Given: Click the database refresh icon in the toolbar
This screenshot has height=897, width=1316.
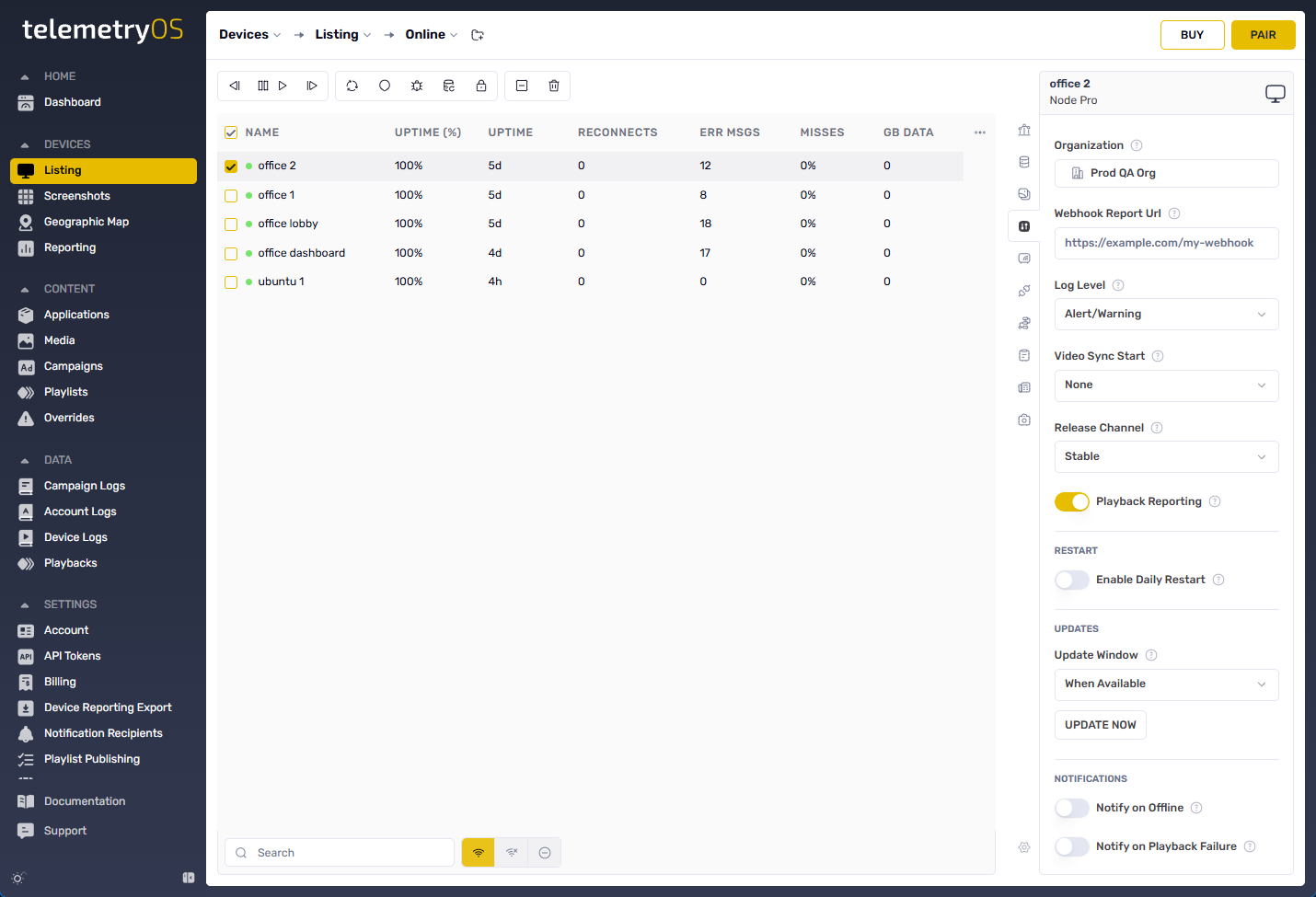Looking at the screenshot, I should point(449,86).
